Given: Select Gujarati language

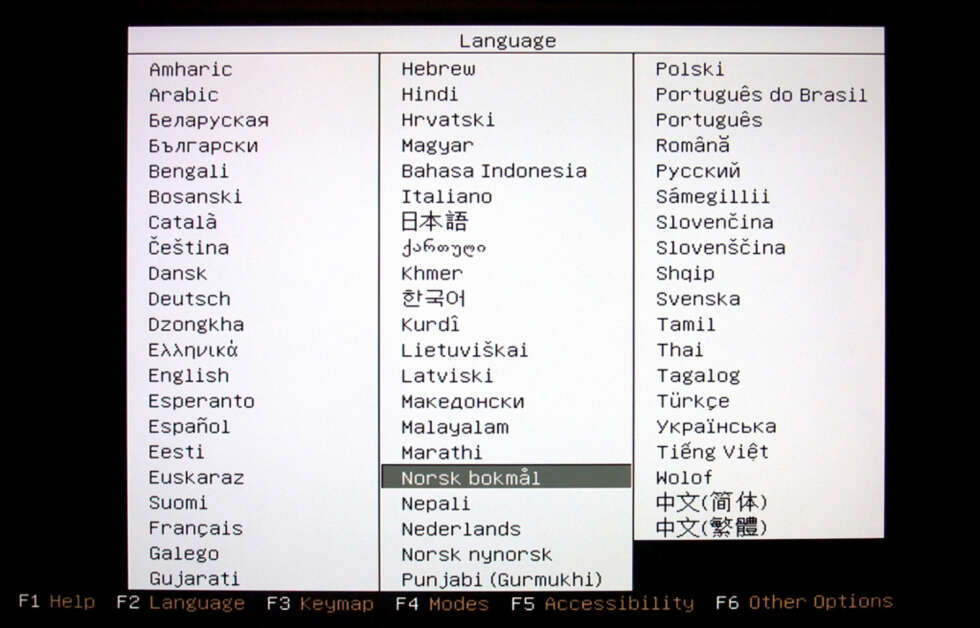Looking at the screenshot, I should click(194, 579).
